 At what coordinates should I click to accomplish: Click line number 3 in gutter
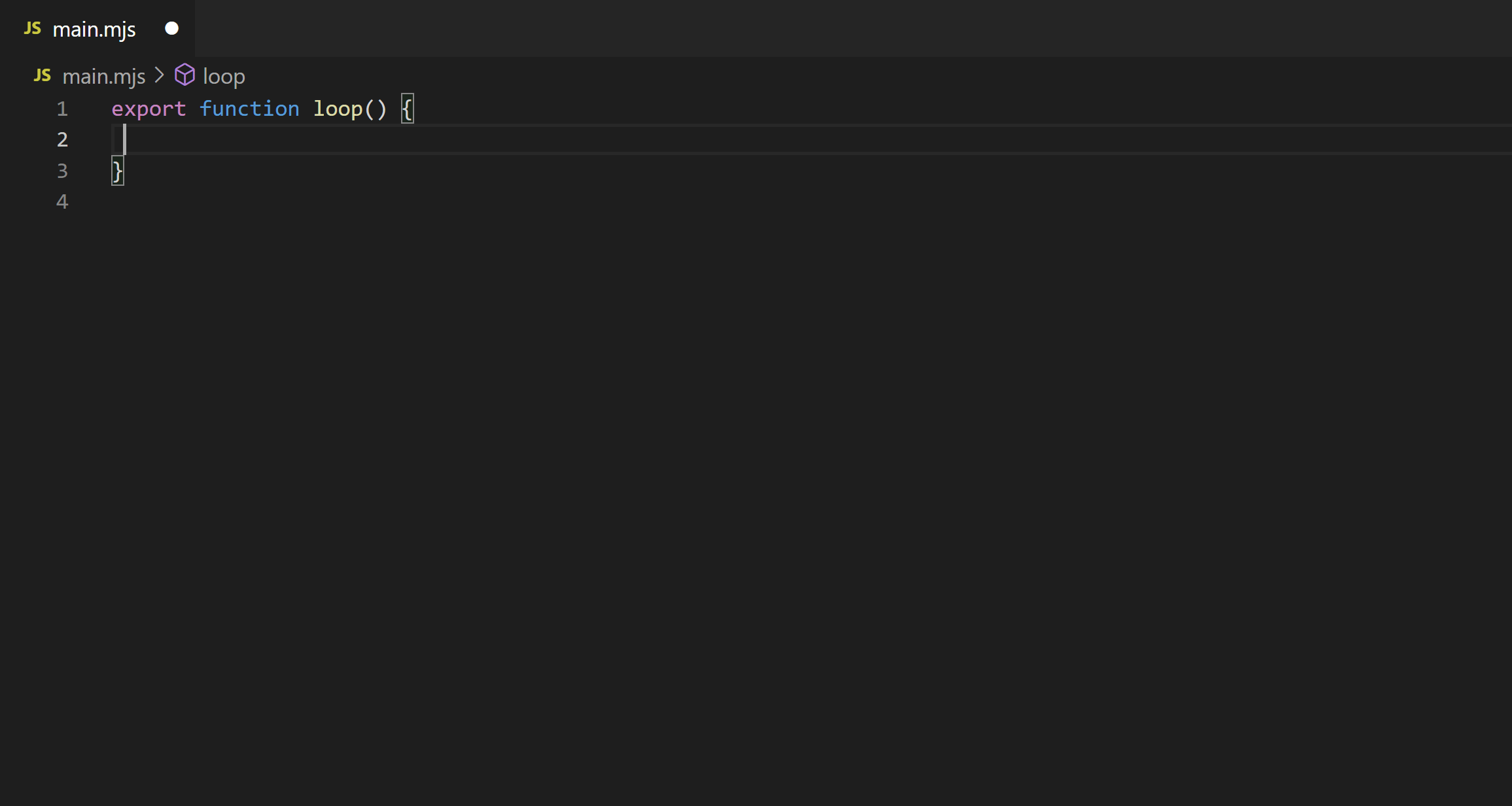coord(62,171)
